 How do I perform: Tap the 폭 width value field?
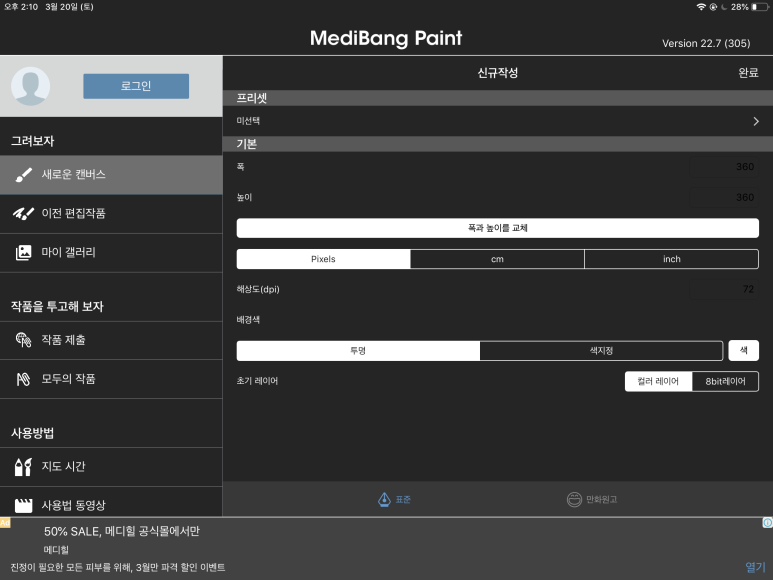[723, 167]
